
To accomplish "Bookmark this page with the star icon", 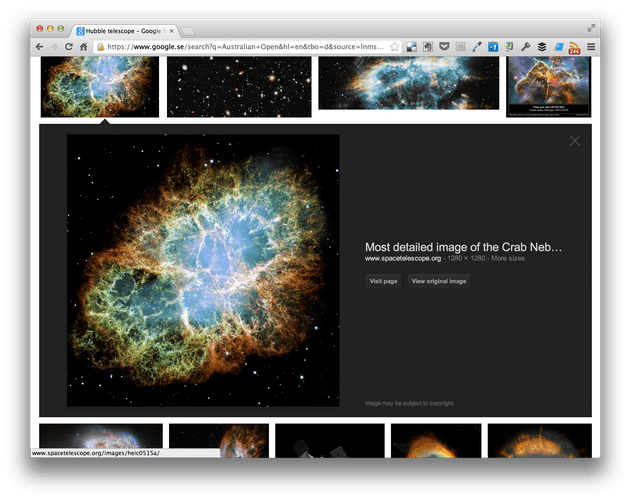I will 396,47.
